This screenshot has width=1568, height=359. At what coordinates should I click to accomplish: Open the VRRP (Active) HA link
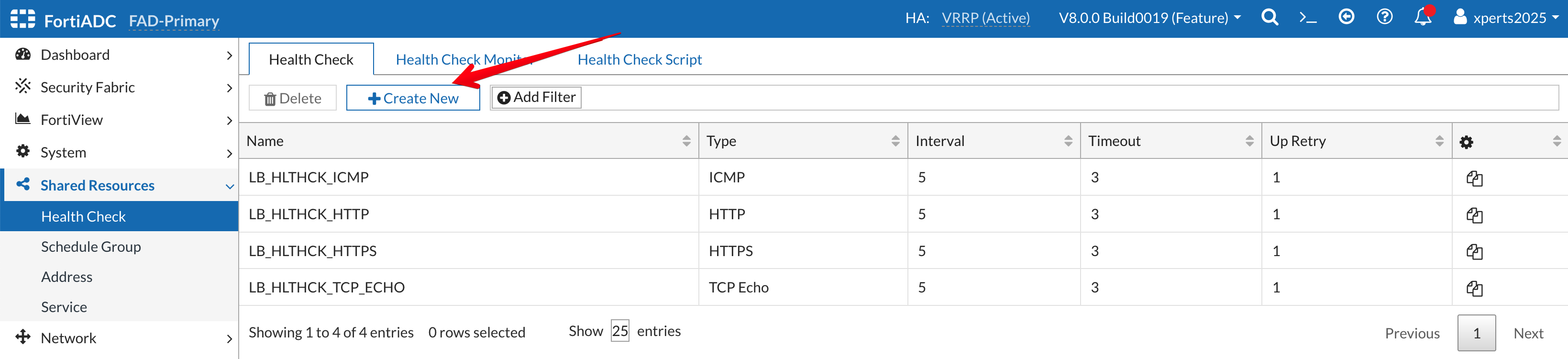click(x=985, y=18)
